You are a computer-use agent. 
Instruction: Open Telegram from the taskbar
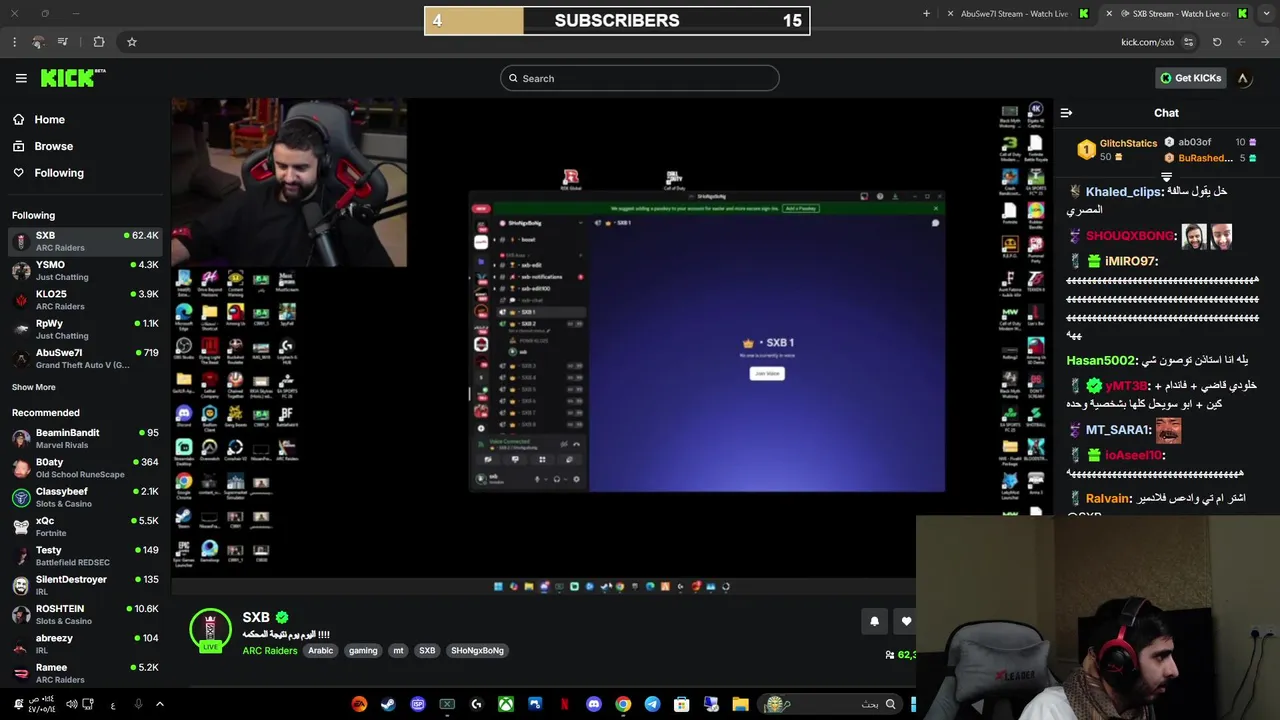(652, 704)
